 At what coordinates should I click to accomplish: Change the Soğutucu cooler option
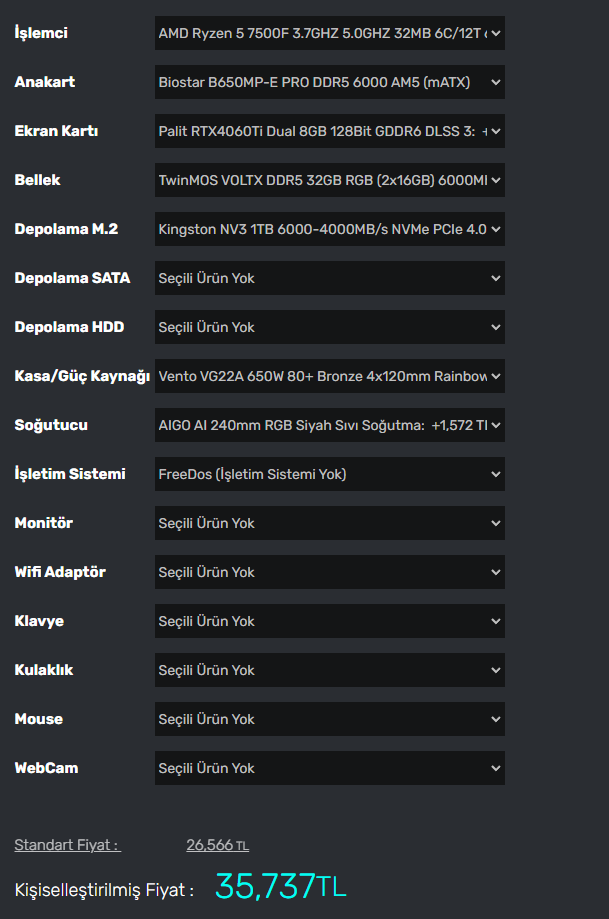point(329,425)
